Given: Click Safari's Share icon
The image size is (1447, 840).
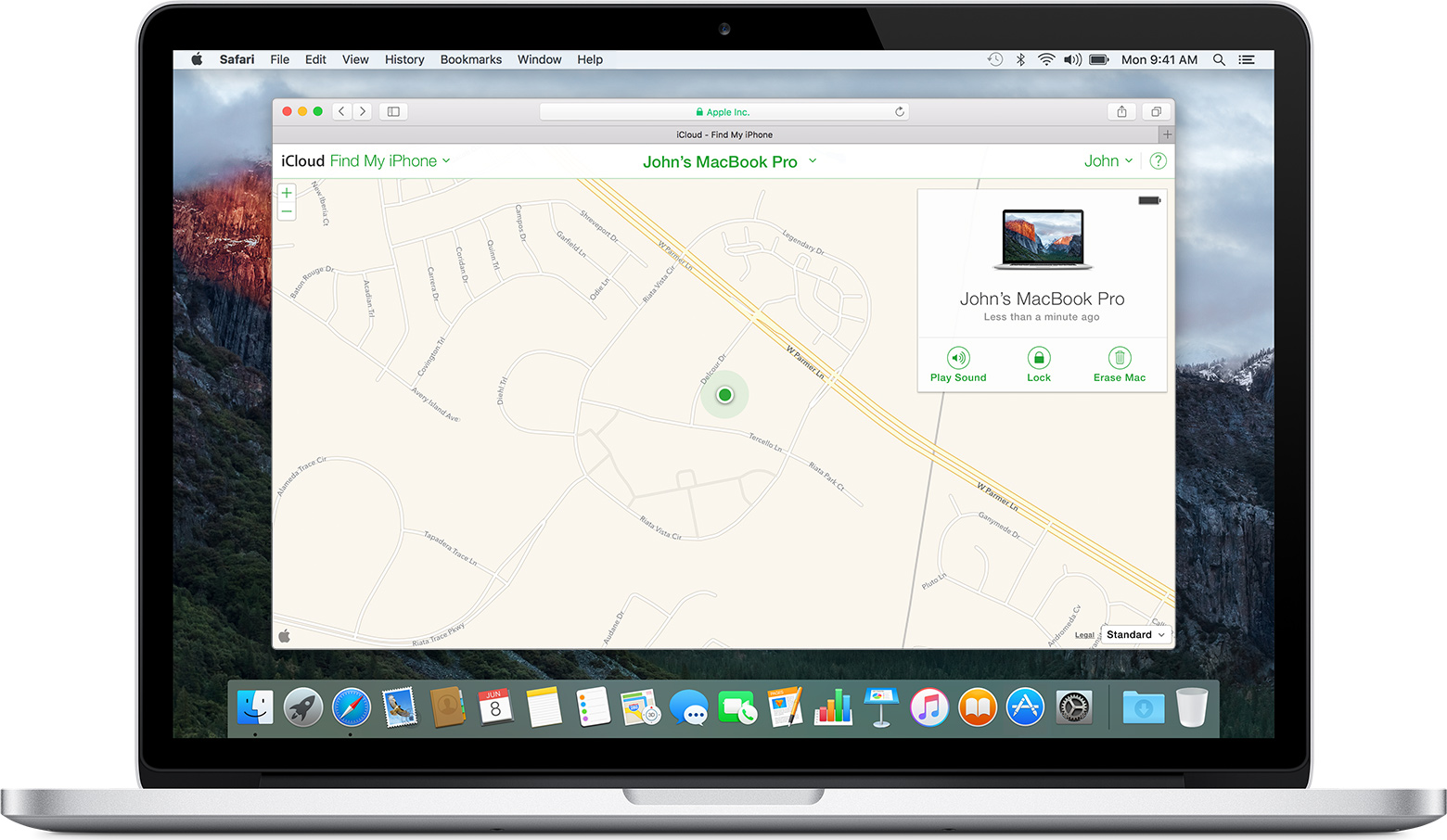Looking at the screenshot, I should tap(1121, 111).
